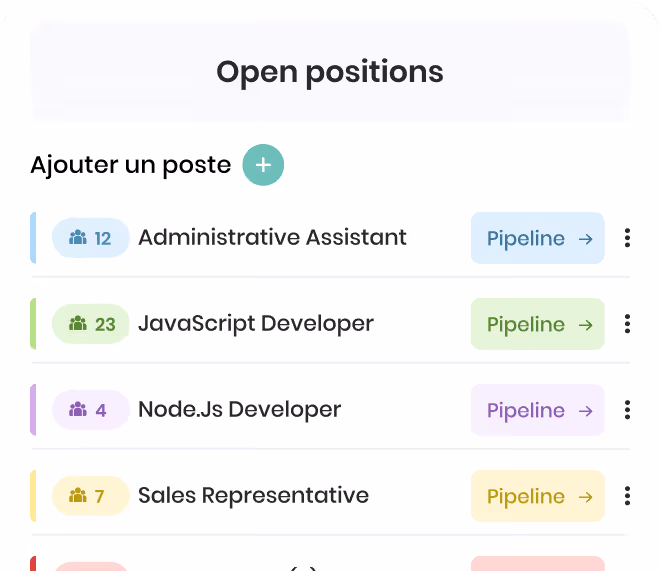Select the JavaScript Developer position title
The height and width of the screenshot is (571, 660).
click(x=256, y=324)
